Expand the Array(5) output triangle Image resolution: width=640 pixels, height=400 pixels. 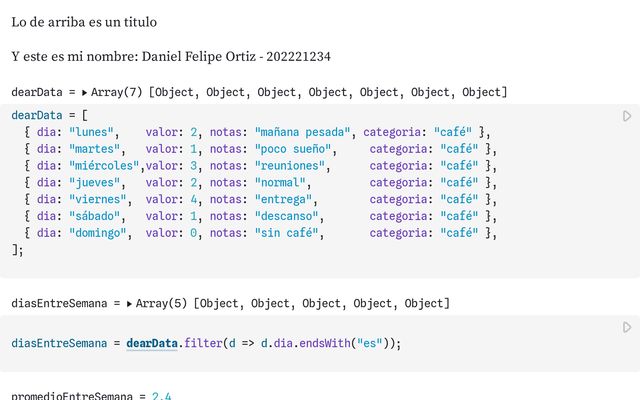pyautogui.click(x=129, y=304)
